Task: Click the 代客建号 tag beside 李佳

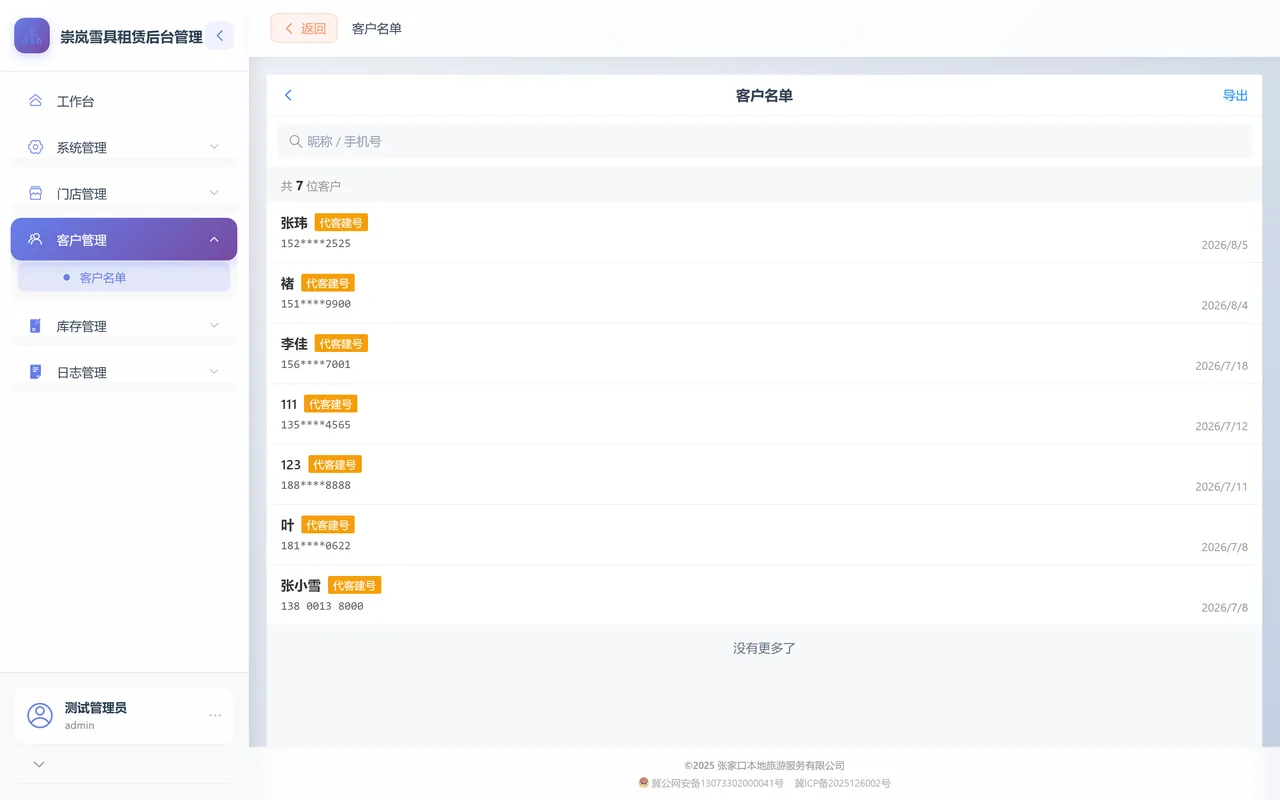Action: pyautogui.click(x=341, y=343)
